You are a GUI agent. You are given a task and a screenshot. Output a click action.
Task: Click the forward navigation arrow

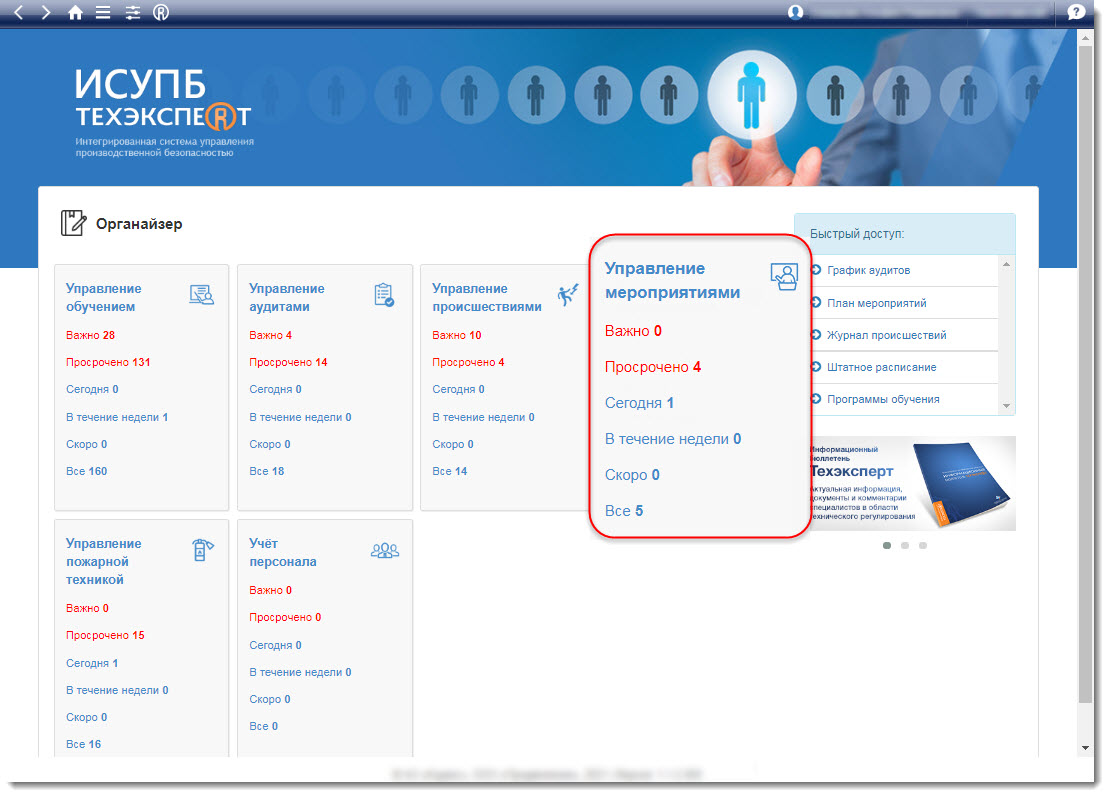coord(46,12)
